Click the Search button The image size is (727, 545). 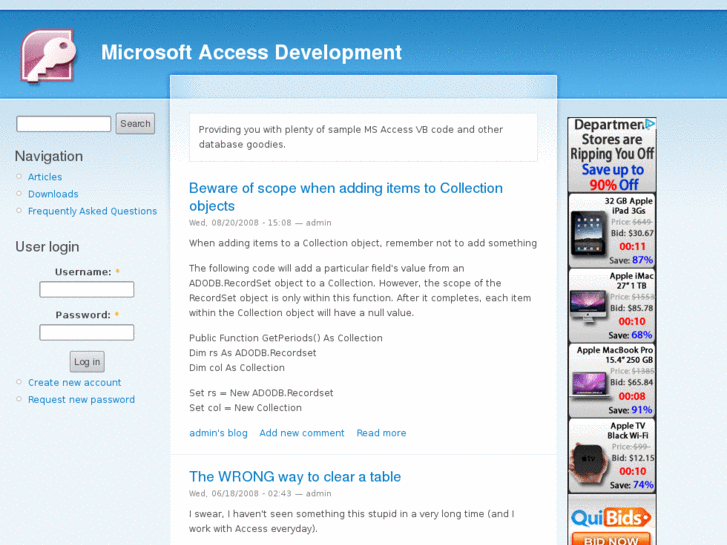(135, 124)
